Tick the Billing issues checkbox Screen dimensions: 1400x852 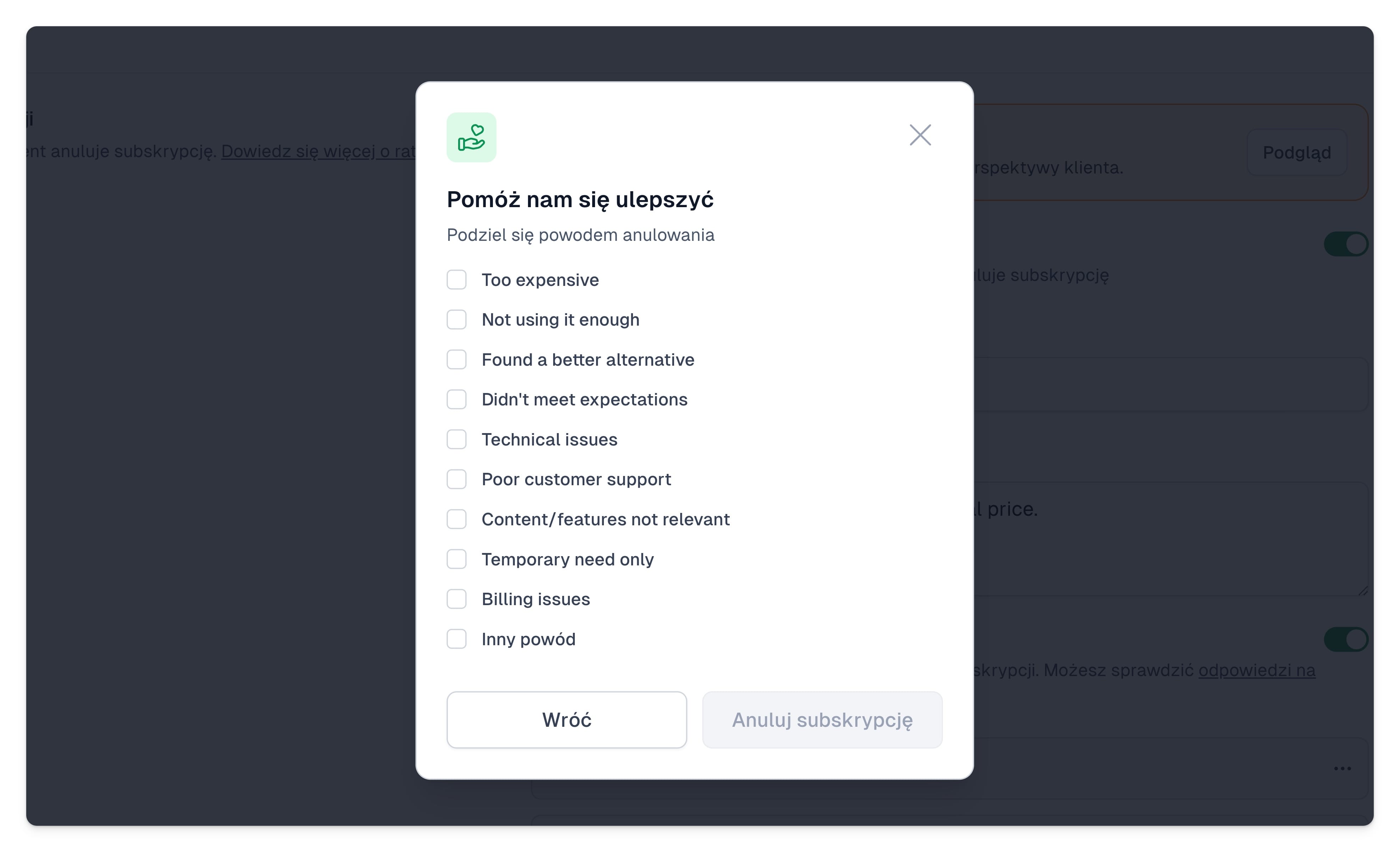456,599
